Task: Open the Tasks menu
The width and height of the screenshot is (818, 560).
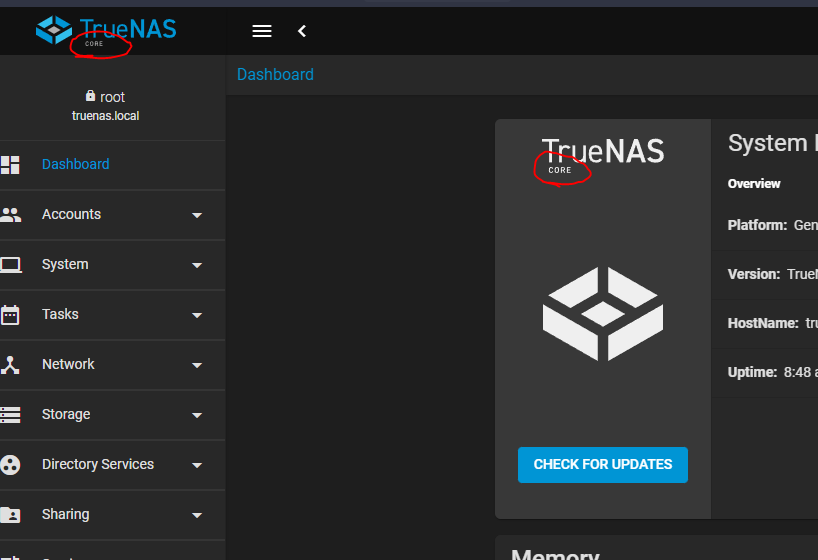Action: click(x=113, y=315)
